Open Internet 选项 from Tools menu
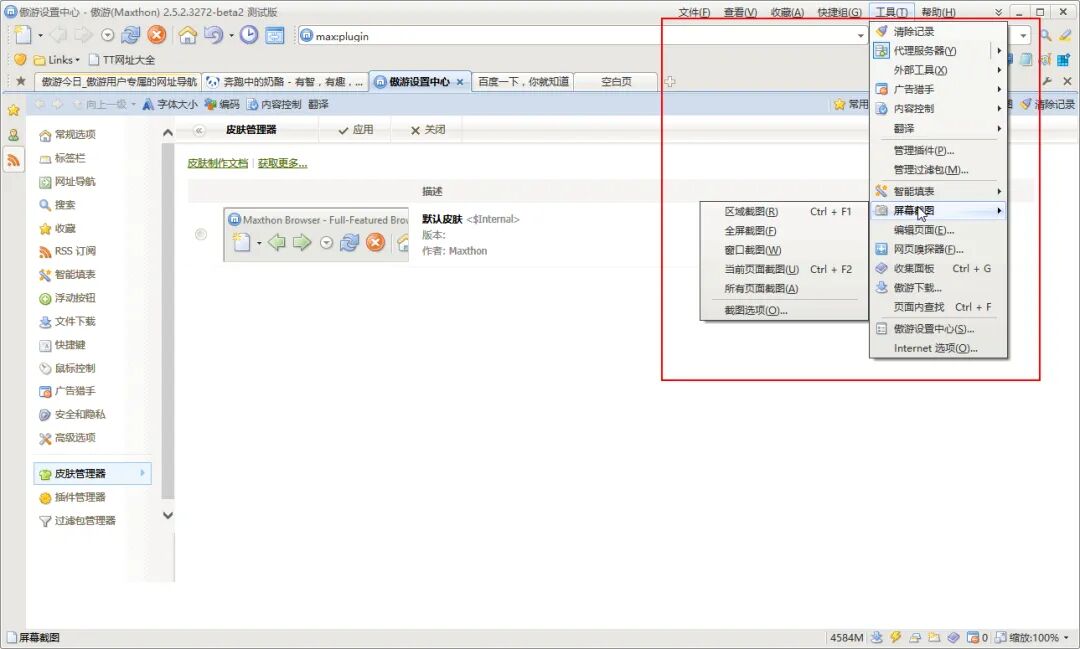The width and height of the screenshot is (1080, 649). pos(938,348)
